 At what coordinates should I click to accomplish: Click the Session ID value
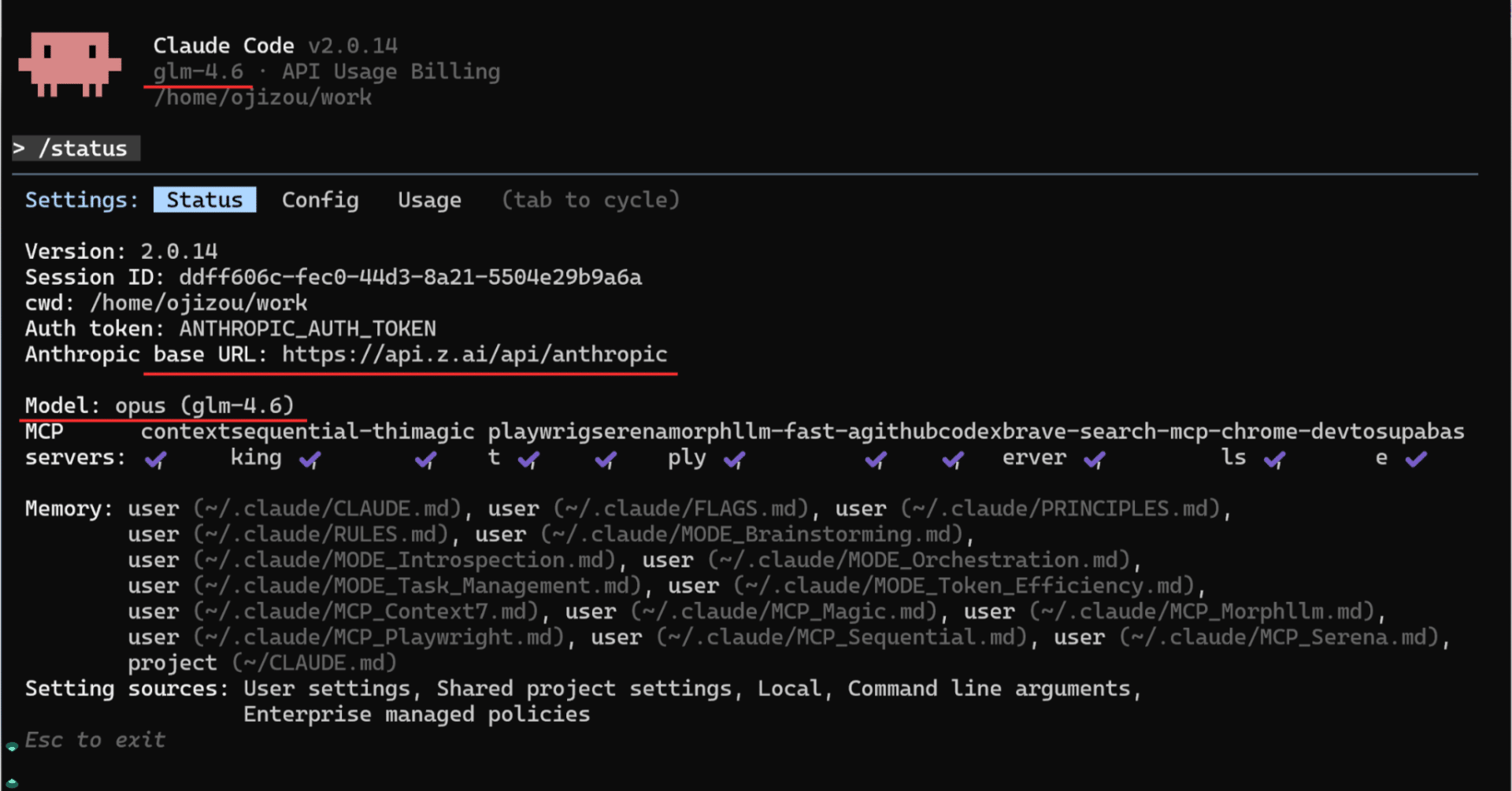click(409, 277)
